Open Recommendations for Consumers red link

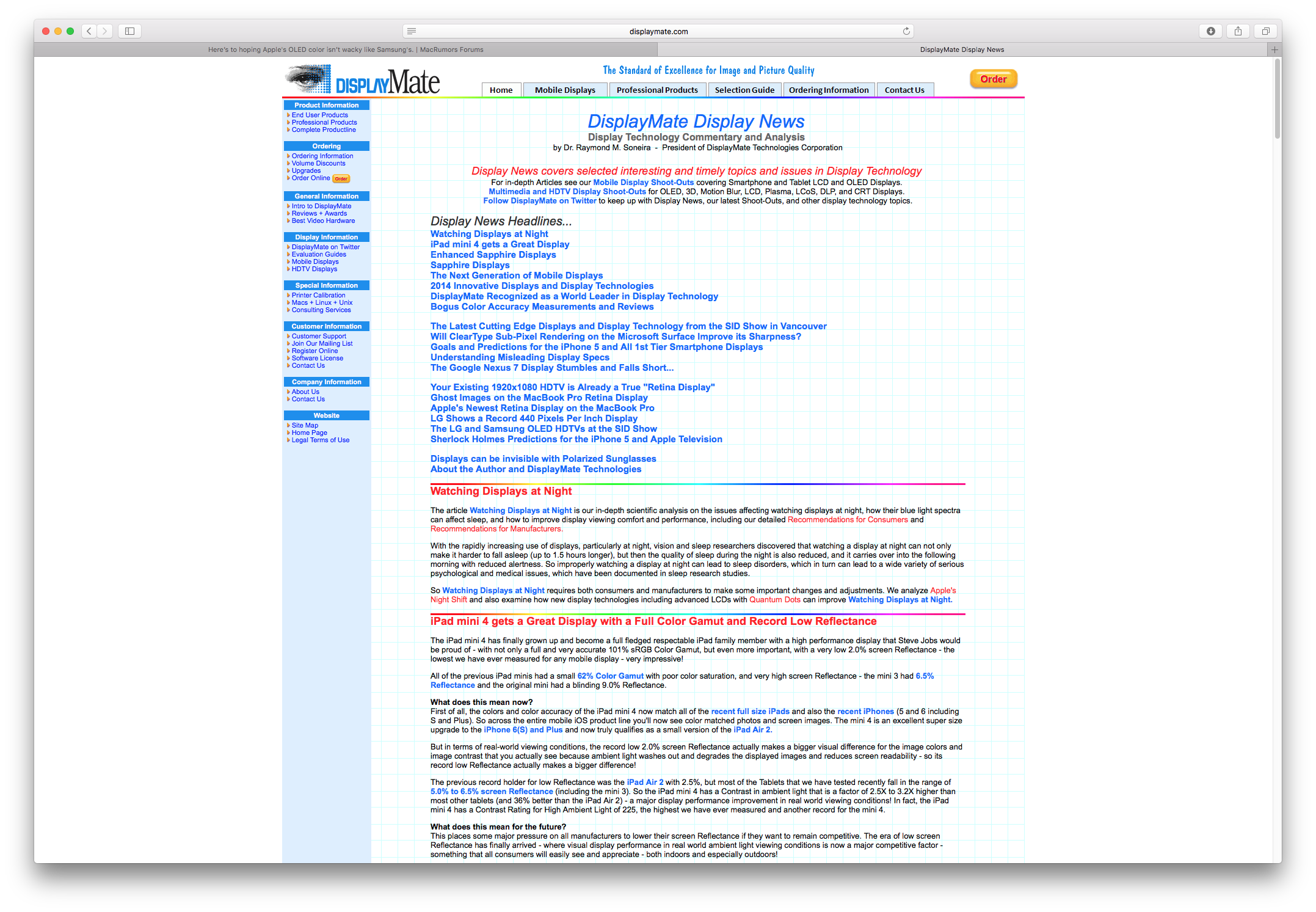(x=848, y=520)
